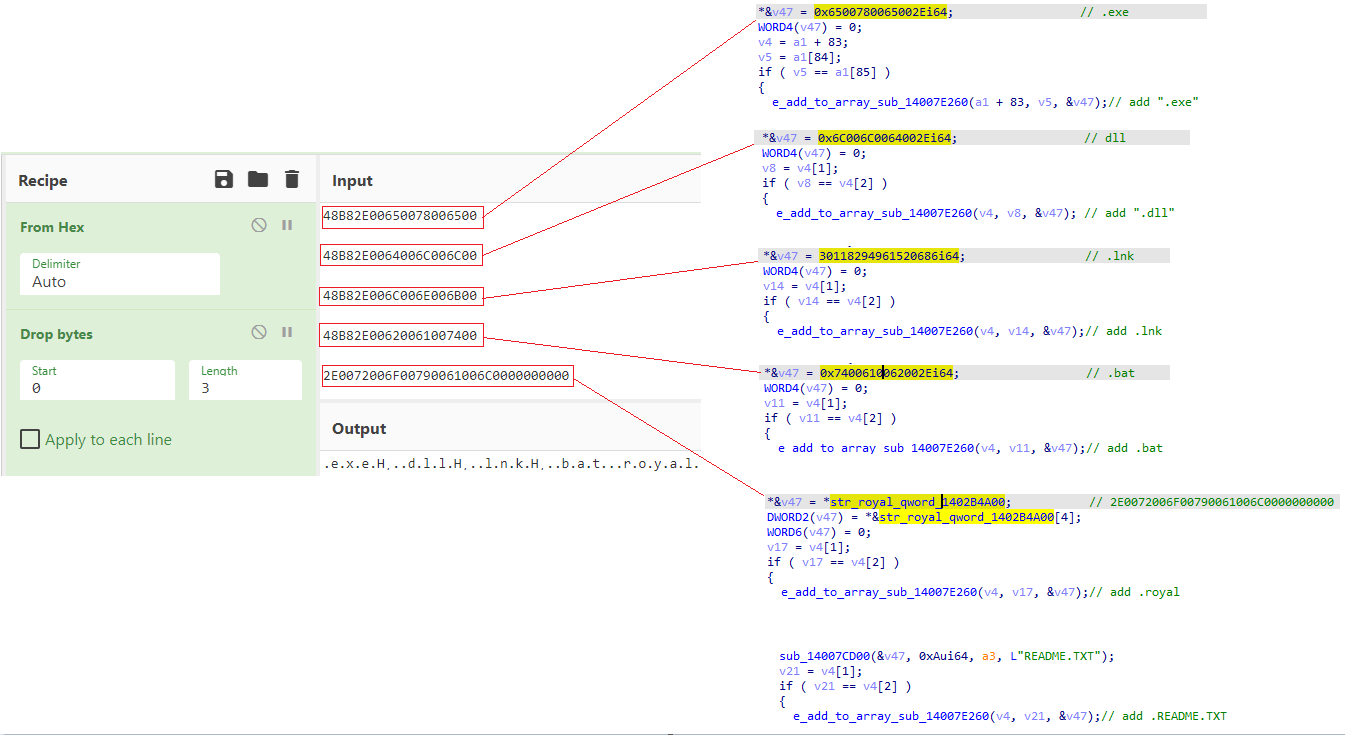
Task: Select the hex line starting 48B82E00650078006500
Action: tap(401, 216)
